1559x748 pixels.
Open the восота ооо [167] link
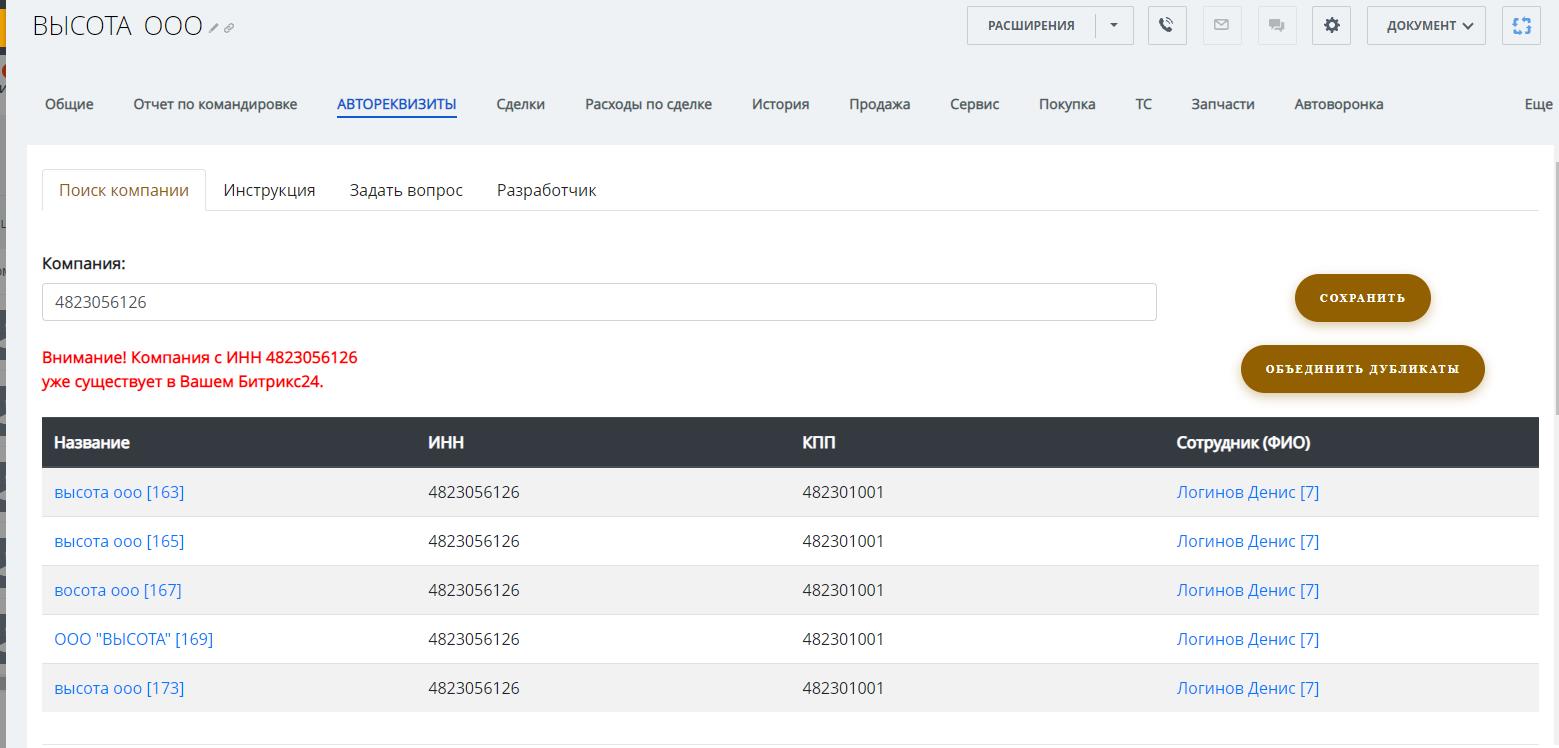(117, 590)
